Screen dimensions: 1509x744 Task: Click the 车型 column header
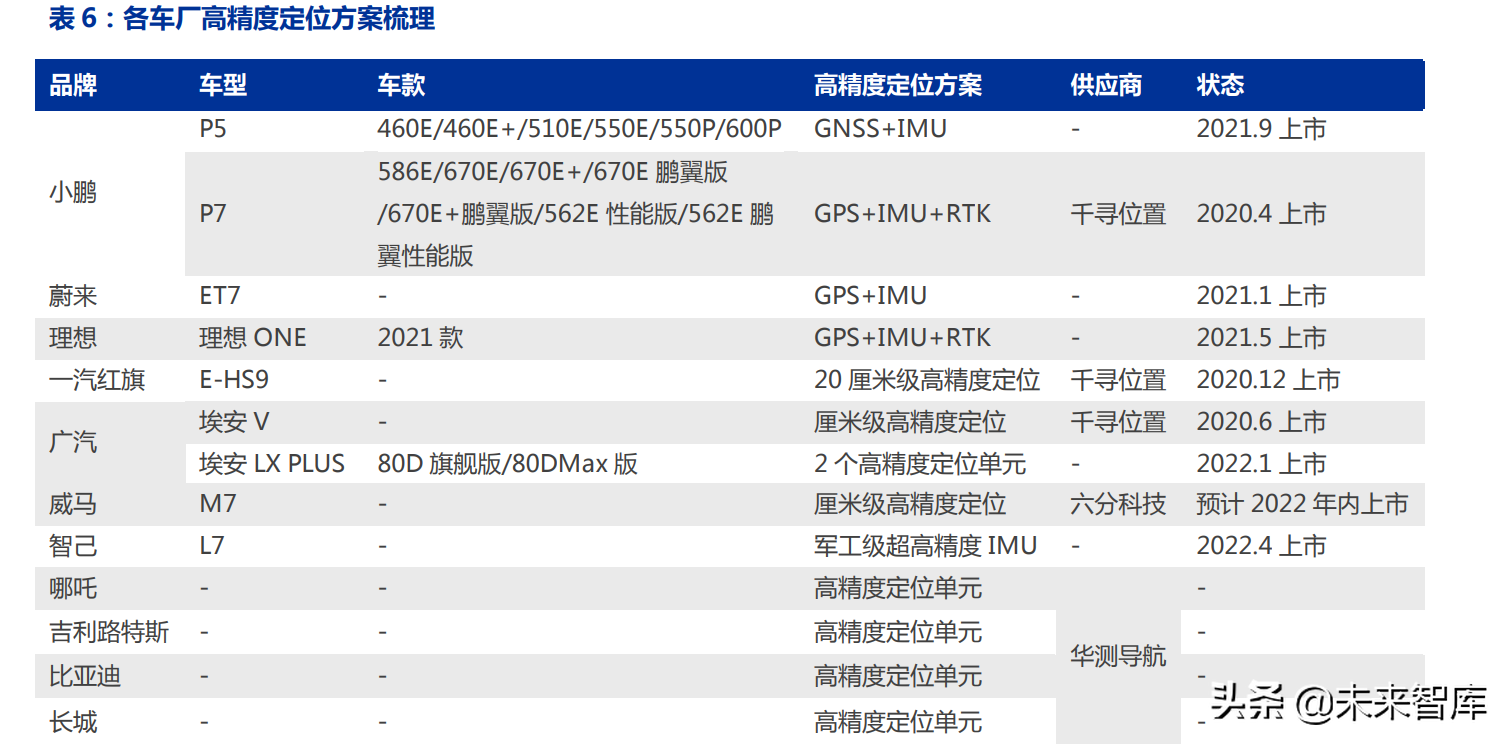(223, 85)
